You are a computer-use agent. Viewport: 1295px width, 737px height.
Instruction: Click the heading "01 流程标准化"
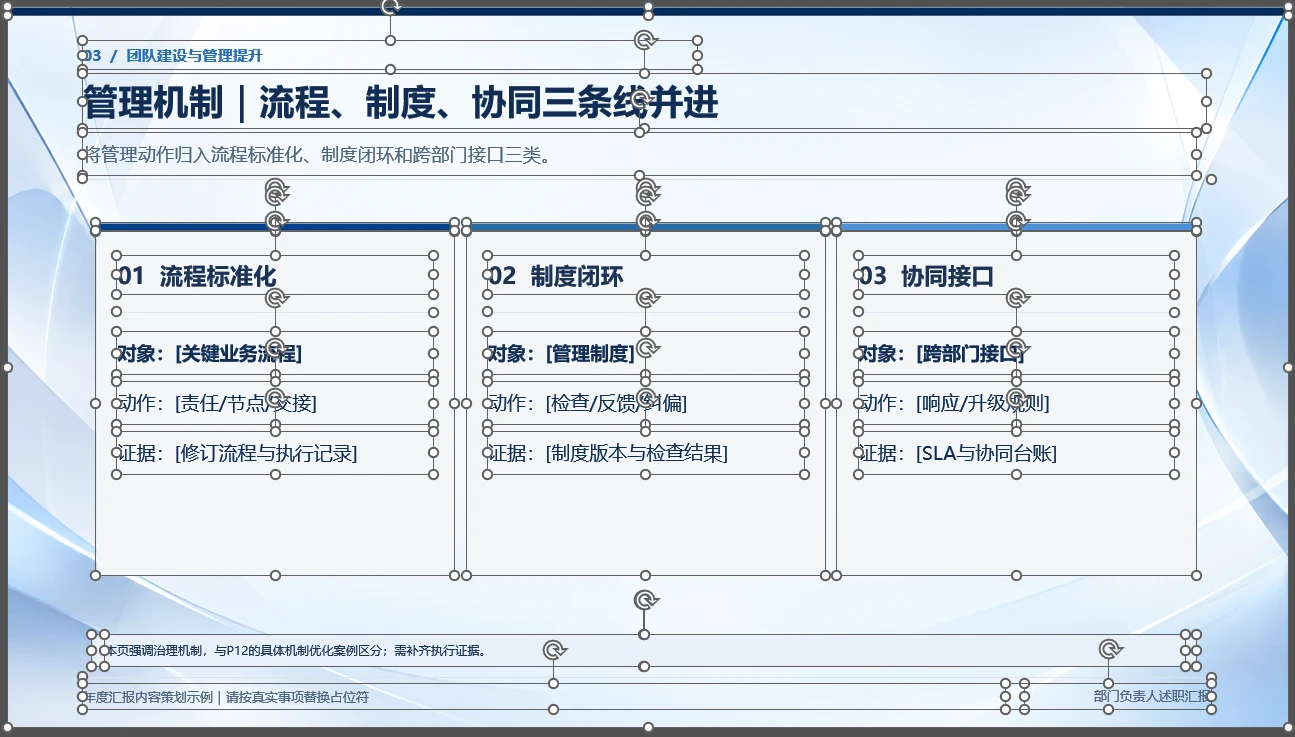click(197, 276)
